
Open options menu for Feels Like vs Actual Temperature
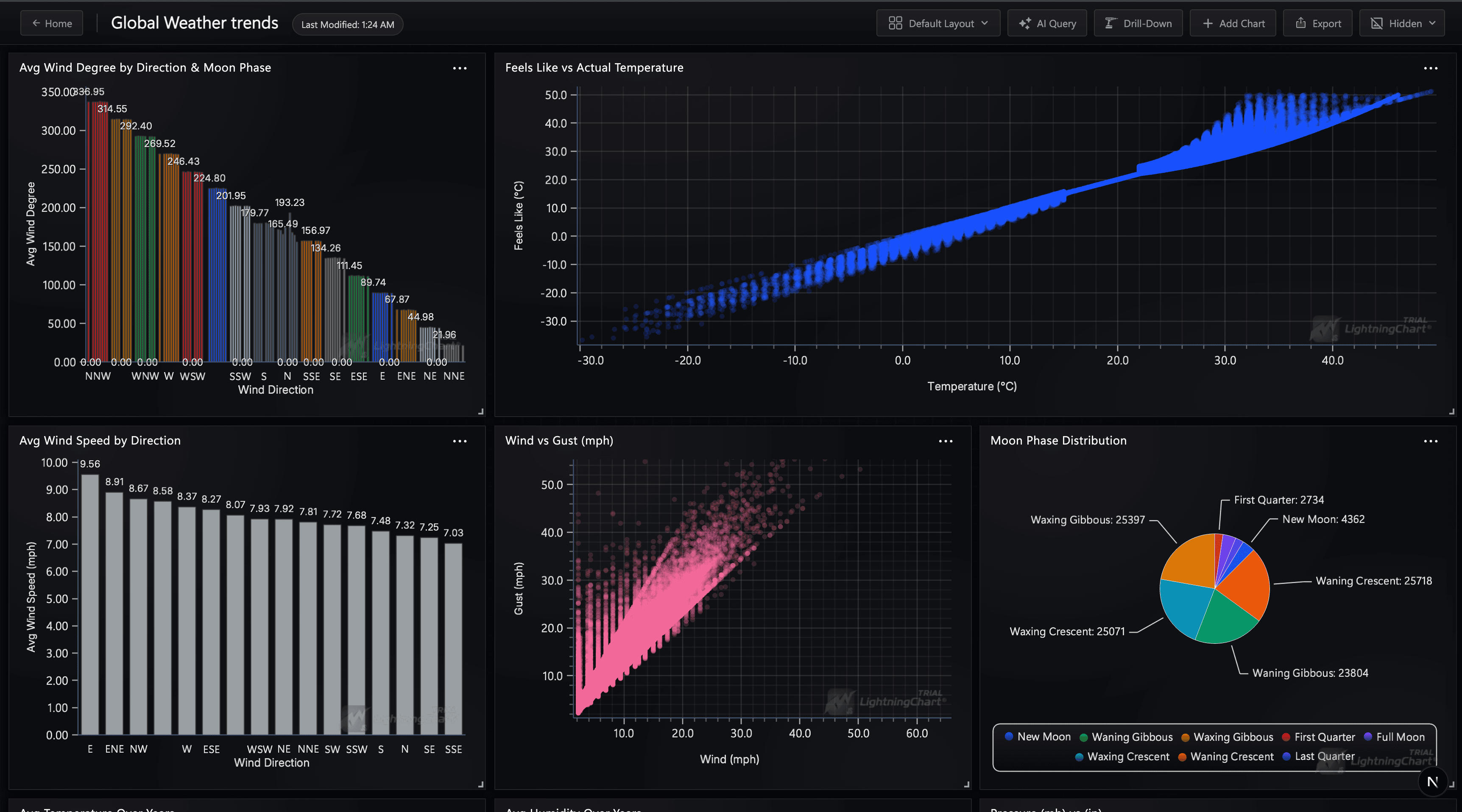coord(1430,68)
